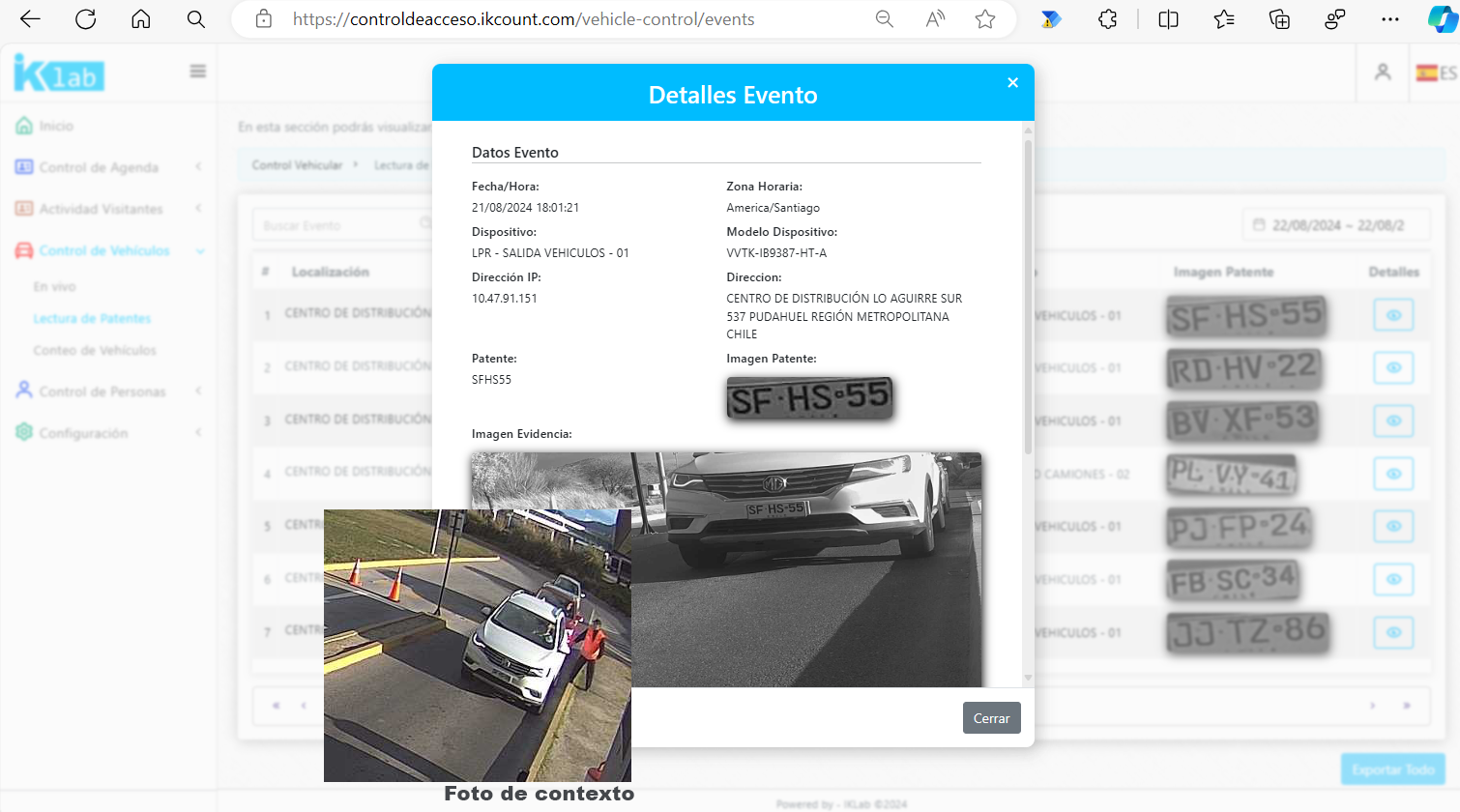This screenshot has width=1460, height=812.
Task: Open favorites list icon
Action: [x=1224, y=19]
